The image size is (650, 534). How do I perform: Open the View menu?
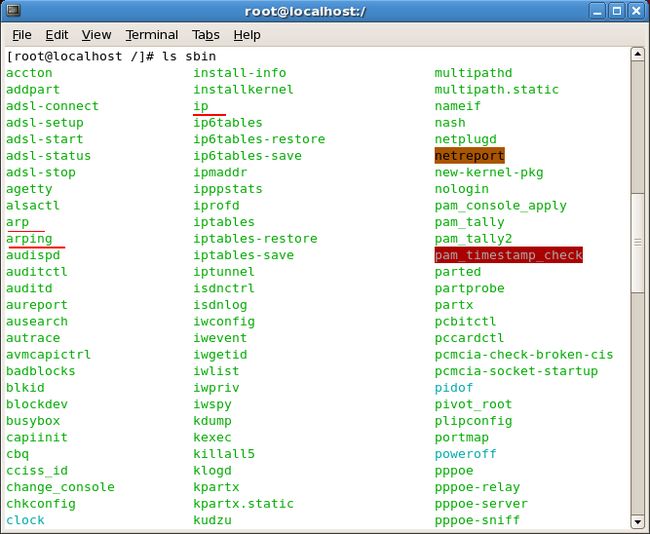[96, 35]
